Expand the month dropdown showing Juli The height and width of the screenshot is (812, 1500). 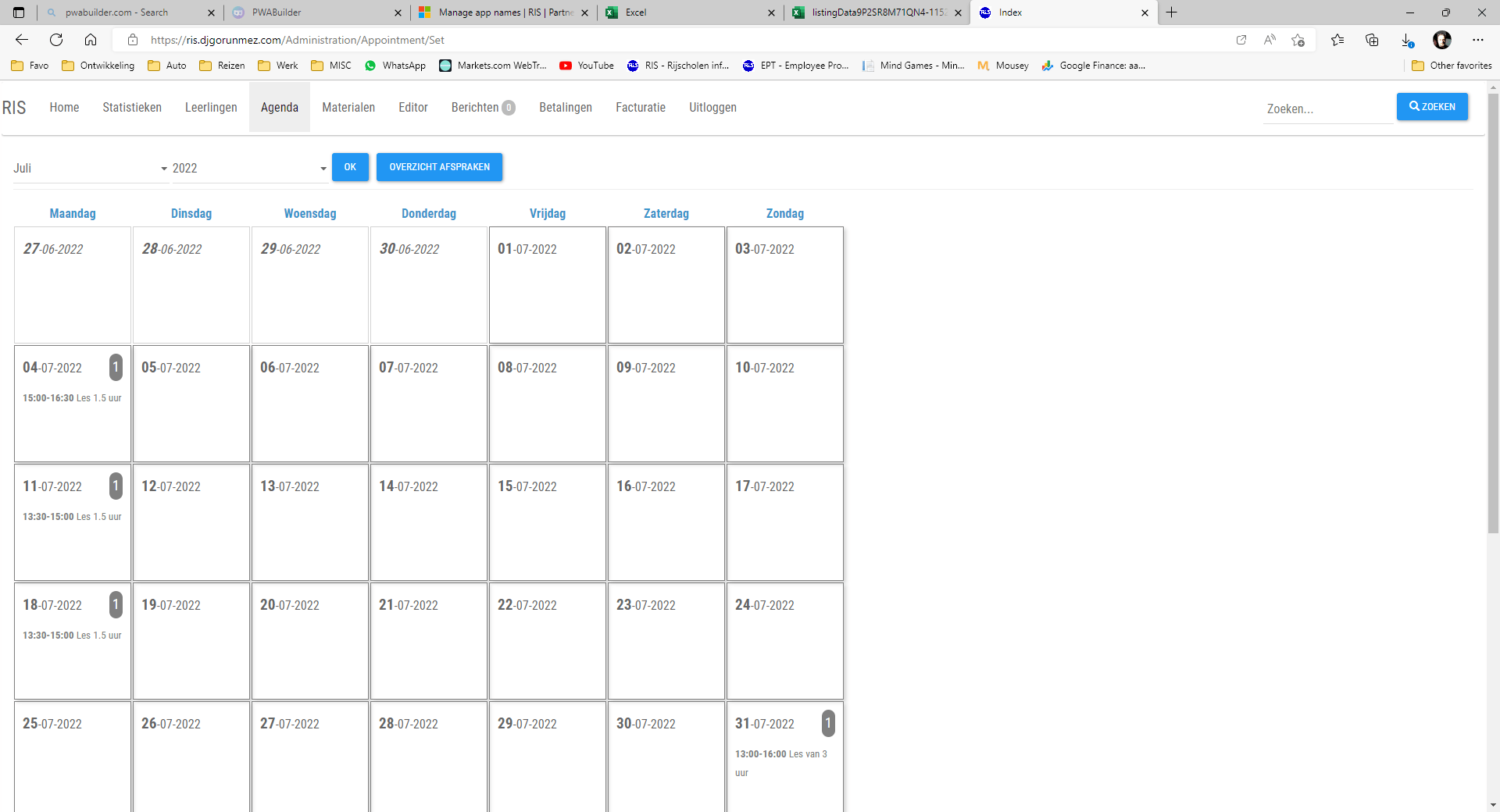(x=91, y=168)
